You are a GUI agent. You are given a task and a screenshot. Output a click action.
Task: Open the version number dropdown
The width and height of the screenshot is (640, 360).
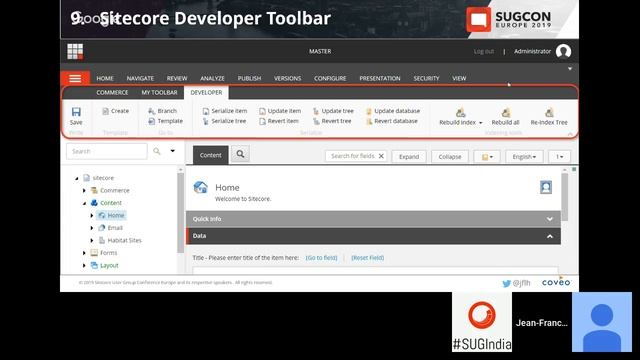(559, 157)
